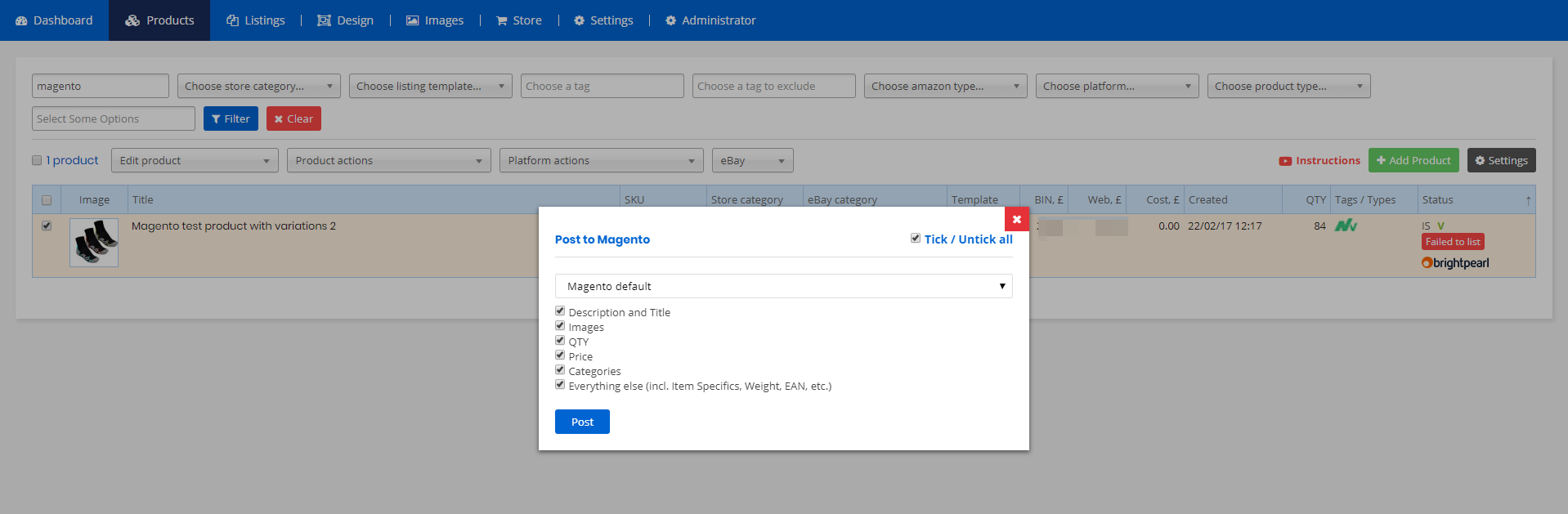Open the Settings menu in top bar

pos(603,20)
